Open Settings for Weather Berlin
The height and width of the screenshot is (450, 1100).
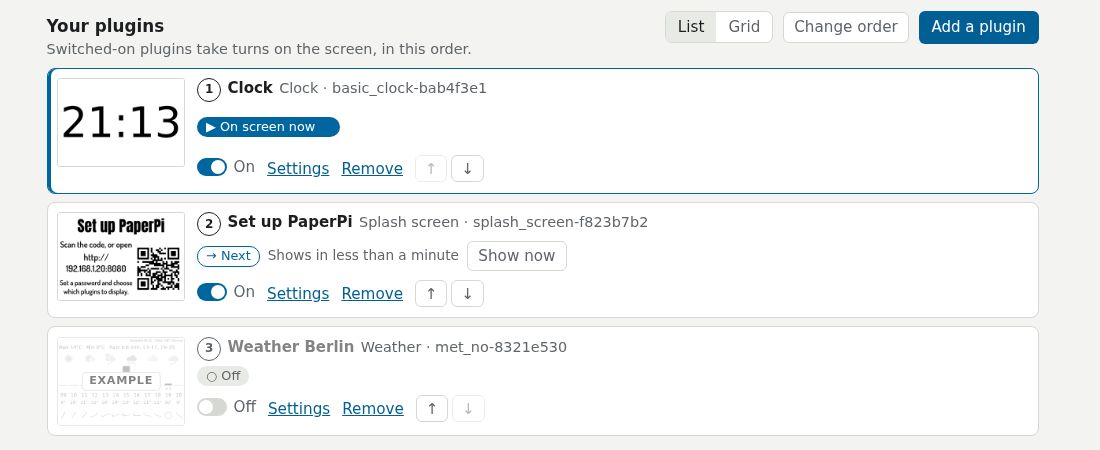click(299, 409)
